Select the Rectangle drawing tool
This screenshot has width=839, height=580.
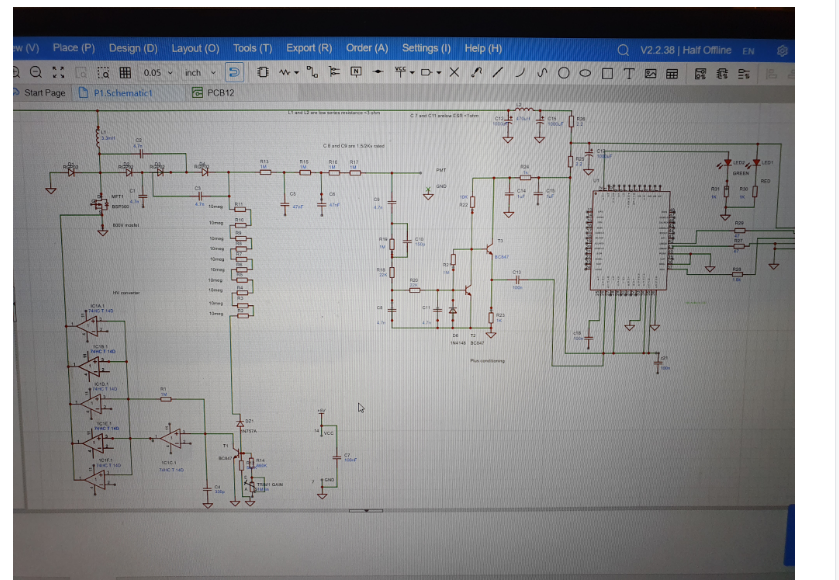click(607, 73)
